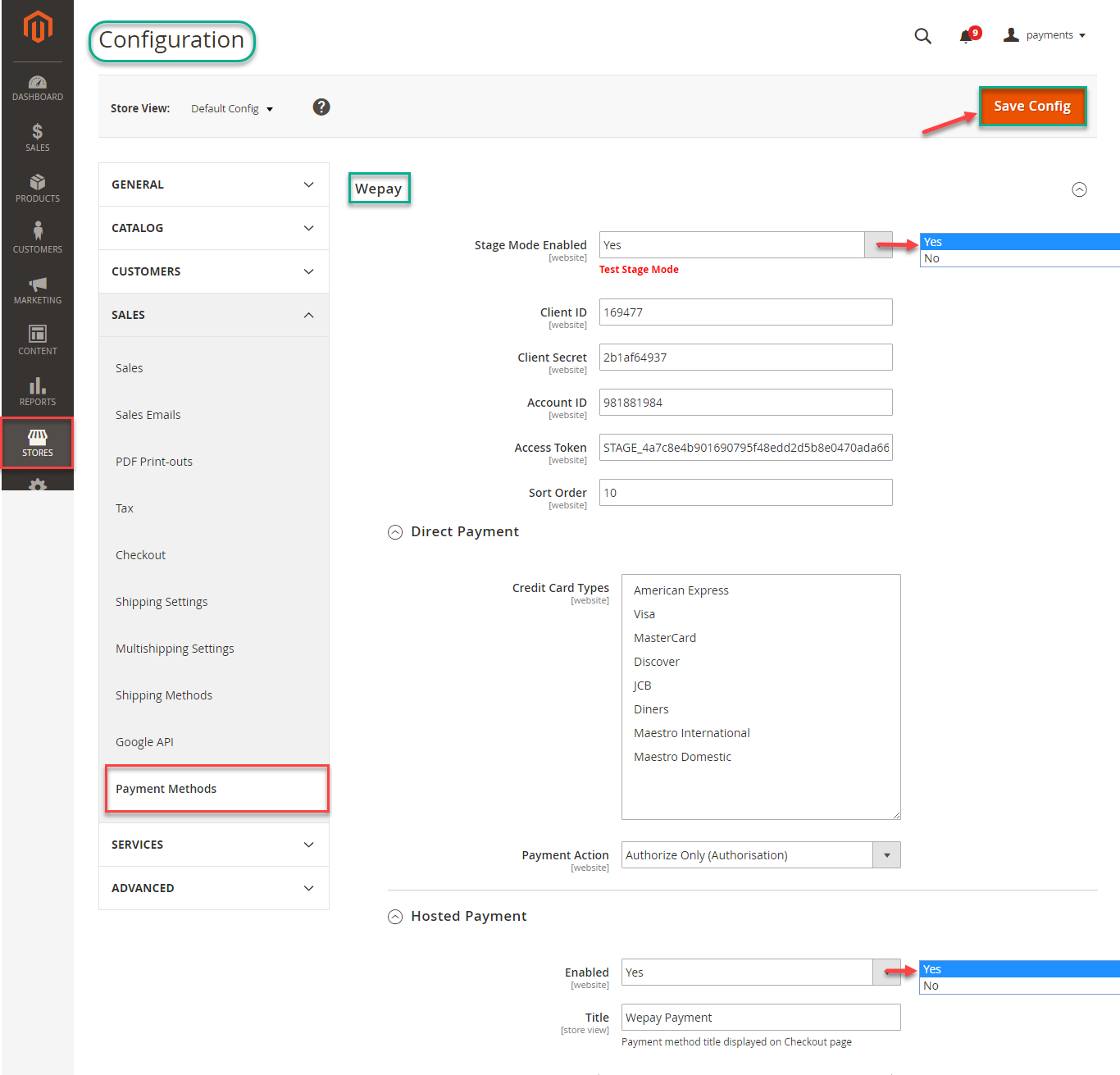
Task: Expand the Store View Default Config selector
Action: [x=232, y=108]
